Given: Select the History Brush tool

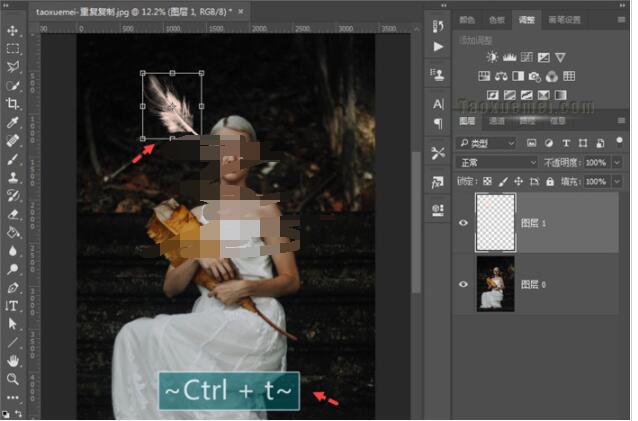Looking at the screenshot, I should point(13,196).
